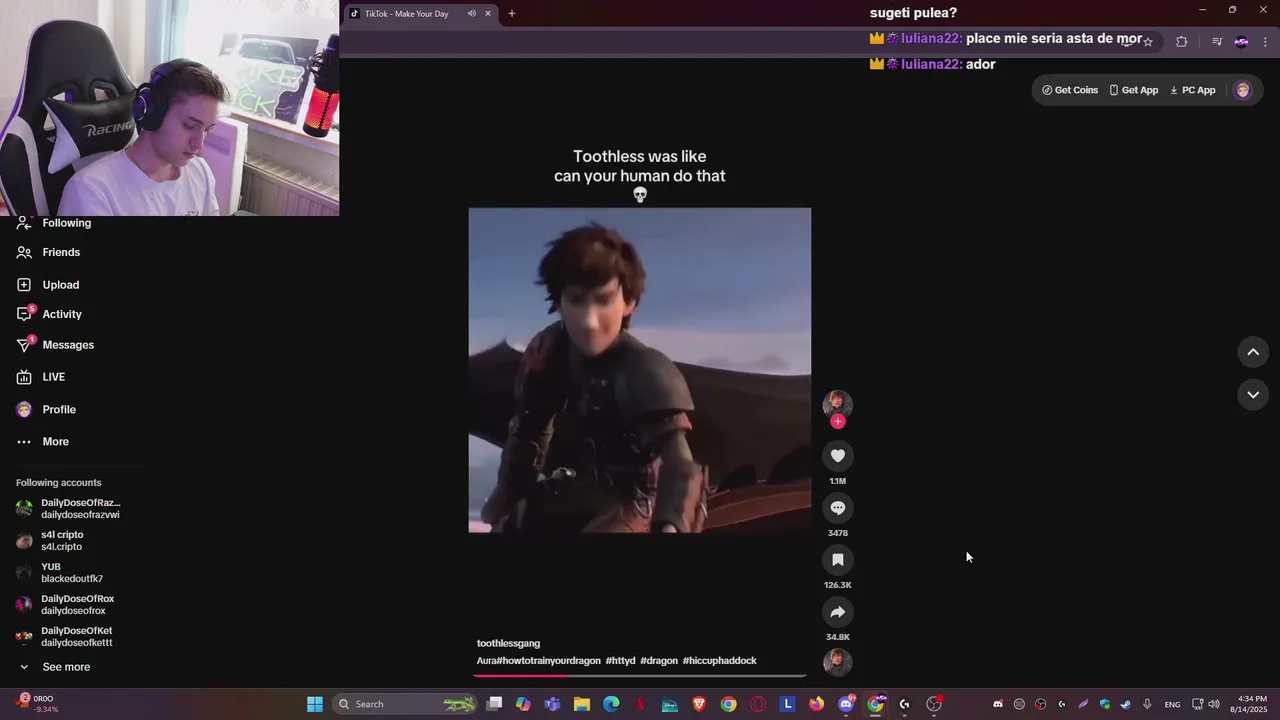Open Discord with notification badge in taskbar
The height and width of the screenshot is (720, 1280).
[x=846, y=704]
